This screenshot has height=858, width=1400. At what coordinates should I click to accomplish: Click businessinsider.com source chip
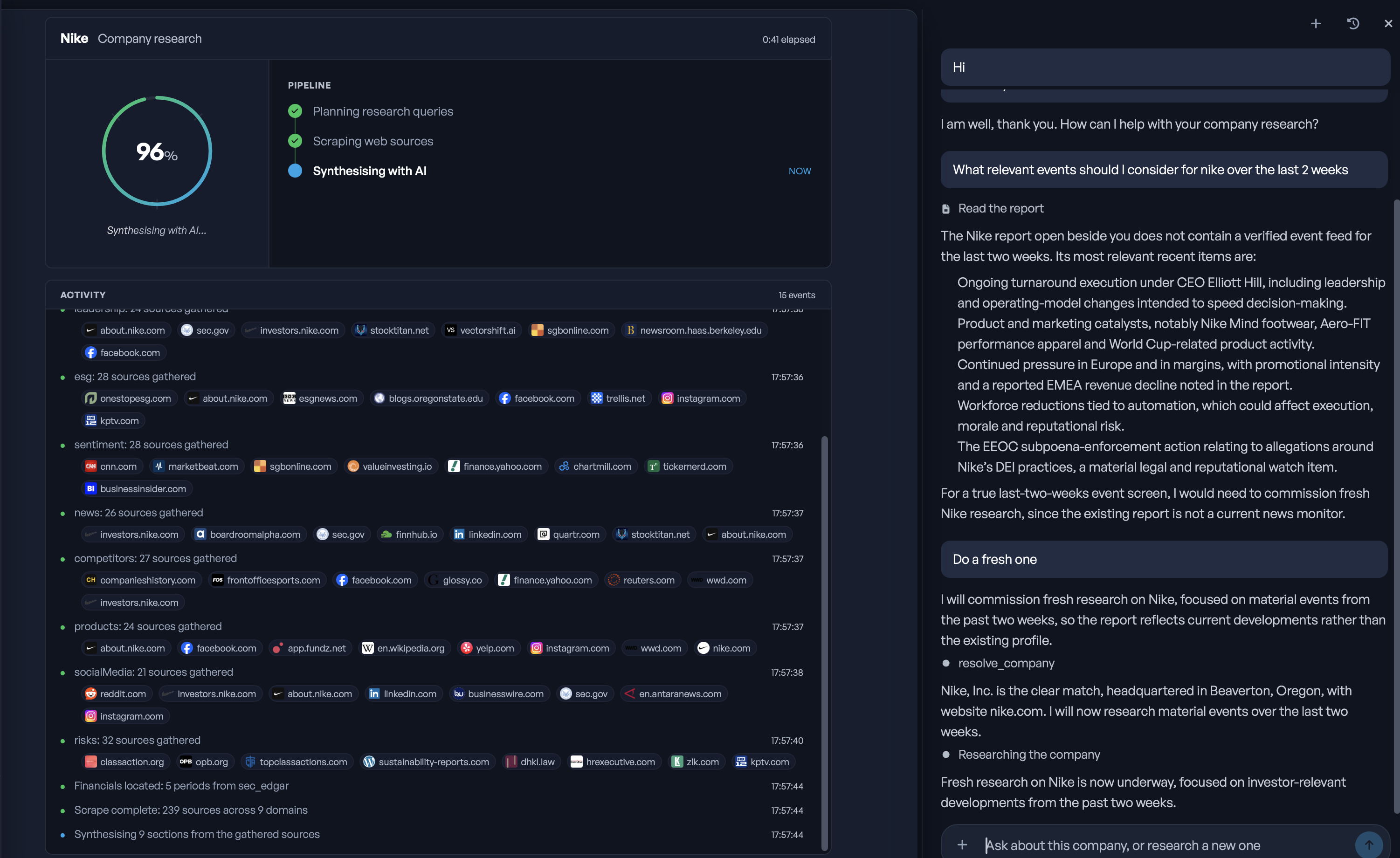tap(136, 489)
